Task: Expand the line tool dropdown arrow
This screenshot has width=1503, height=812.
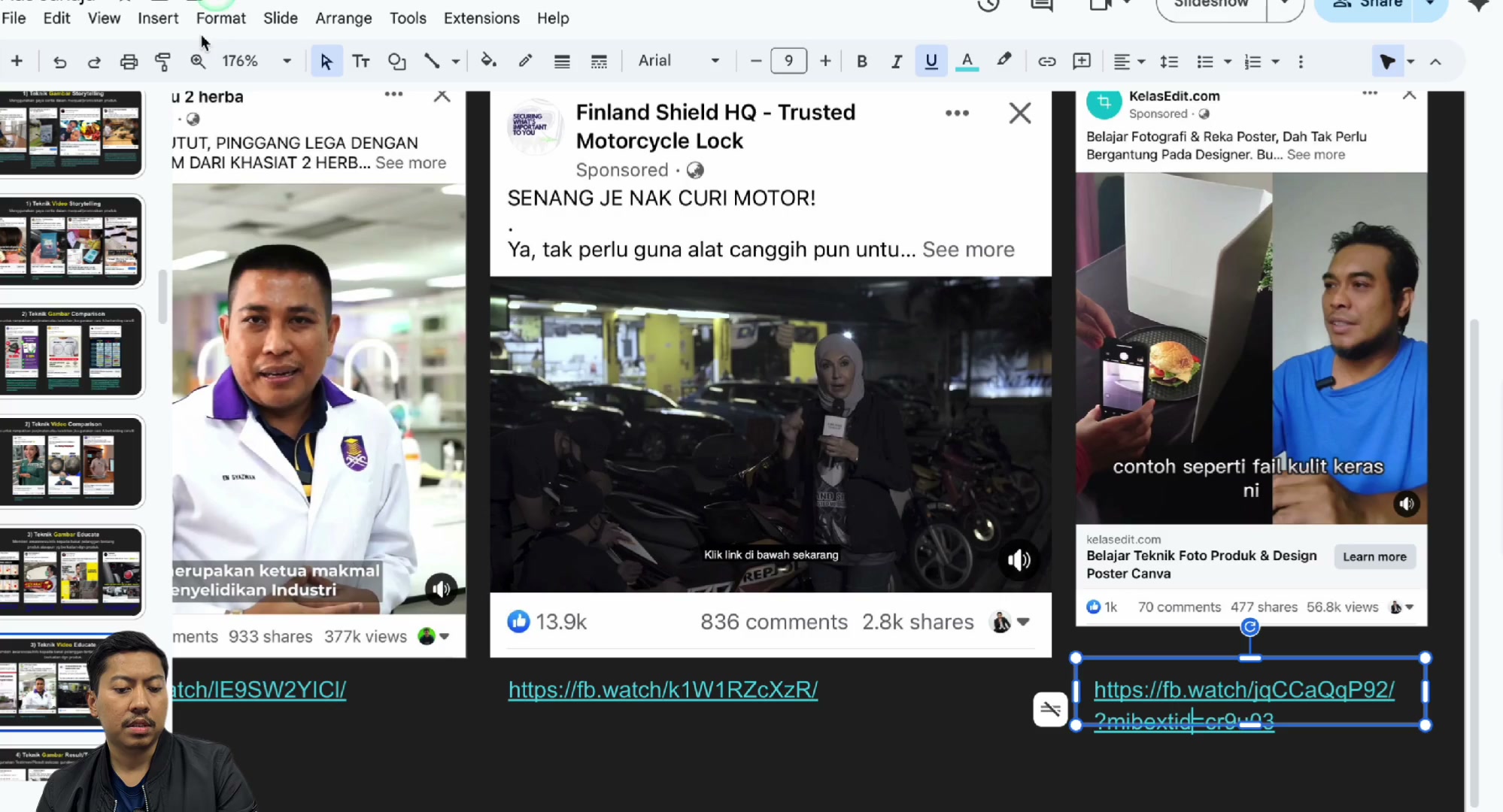Action: click(455, 62)
